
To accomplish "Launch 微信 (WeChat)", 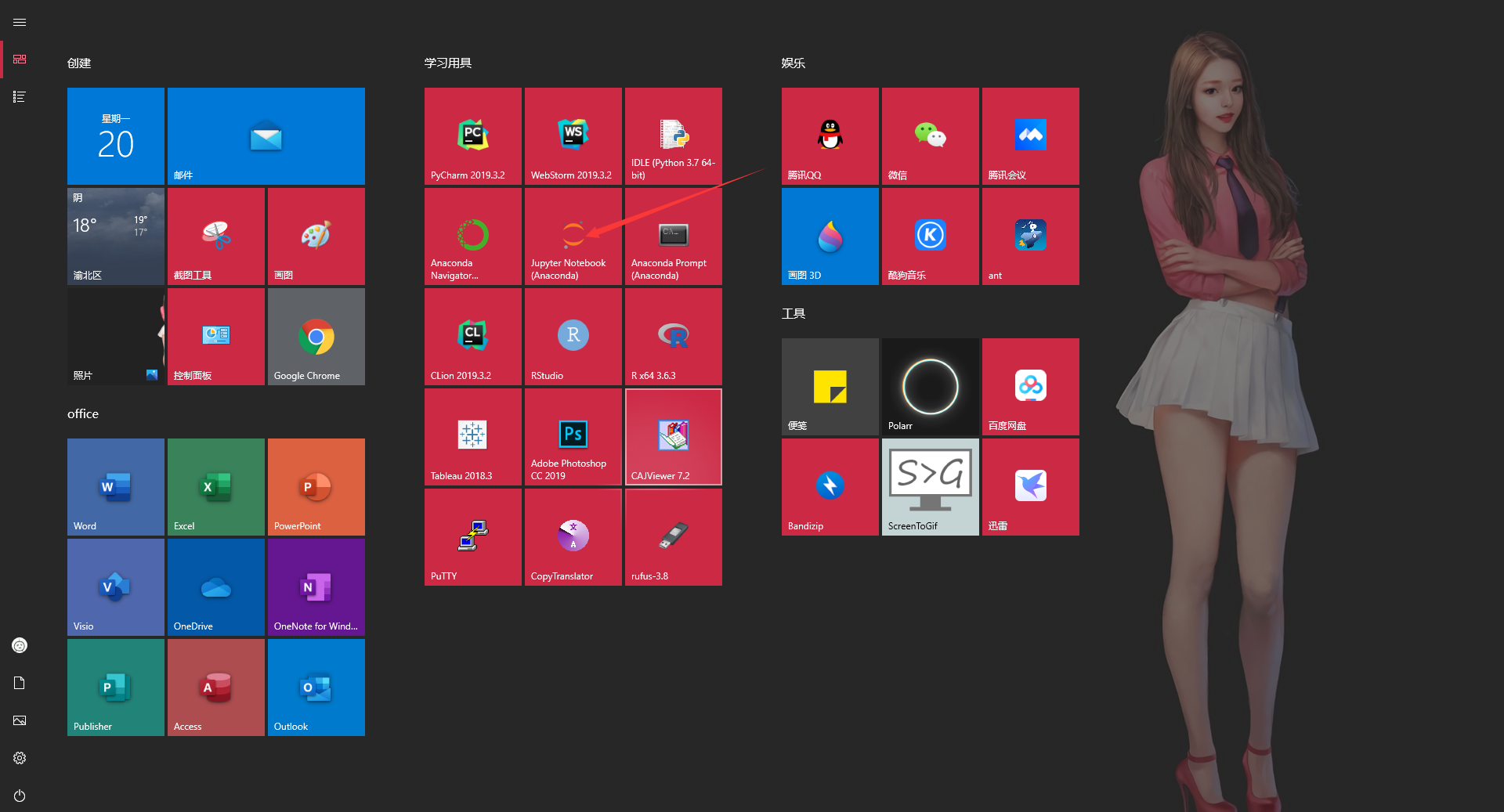I will [931, 136].
